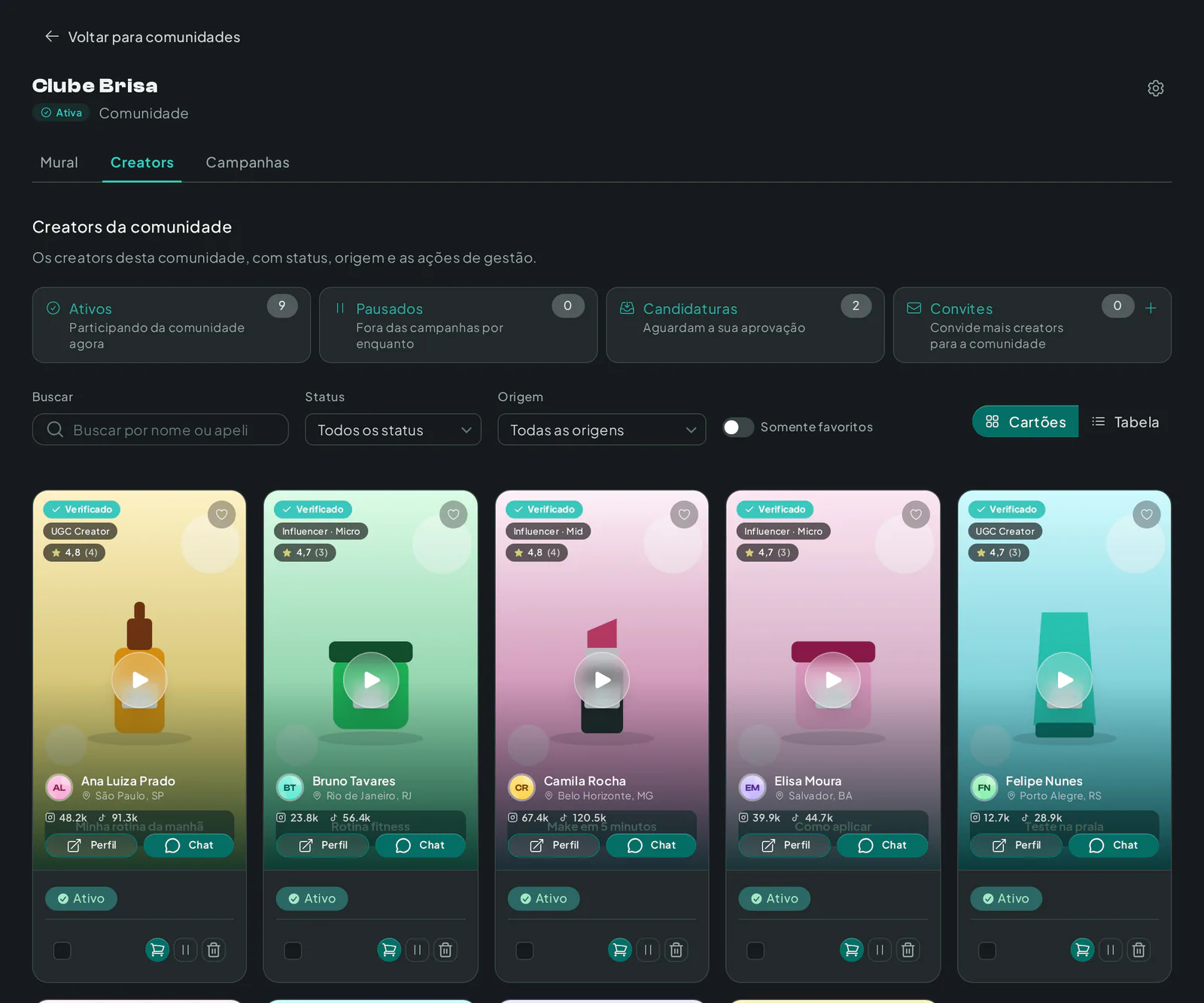Remove Bruno Tavares with trash icon
Image resolution: width=1204 pixels, height=1003 pixels.
[445, 950]
